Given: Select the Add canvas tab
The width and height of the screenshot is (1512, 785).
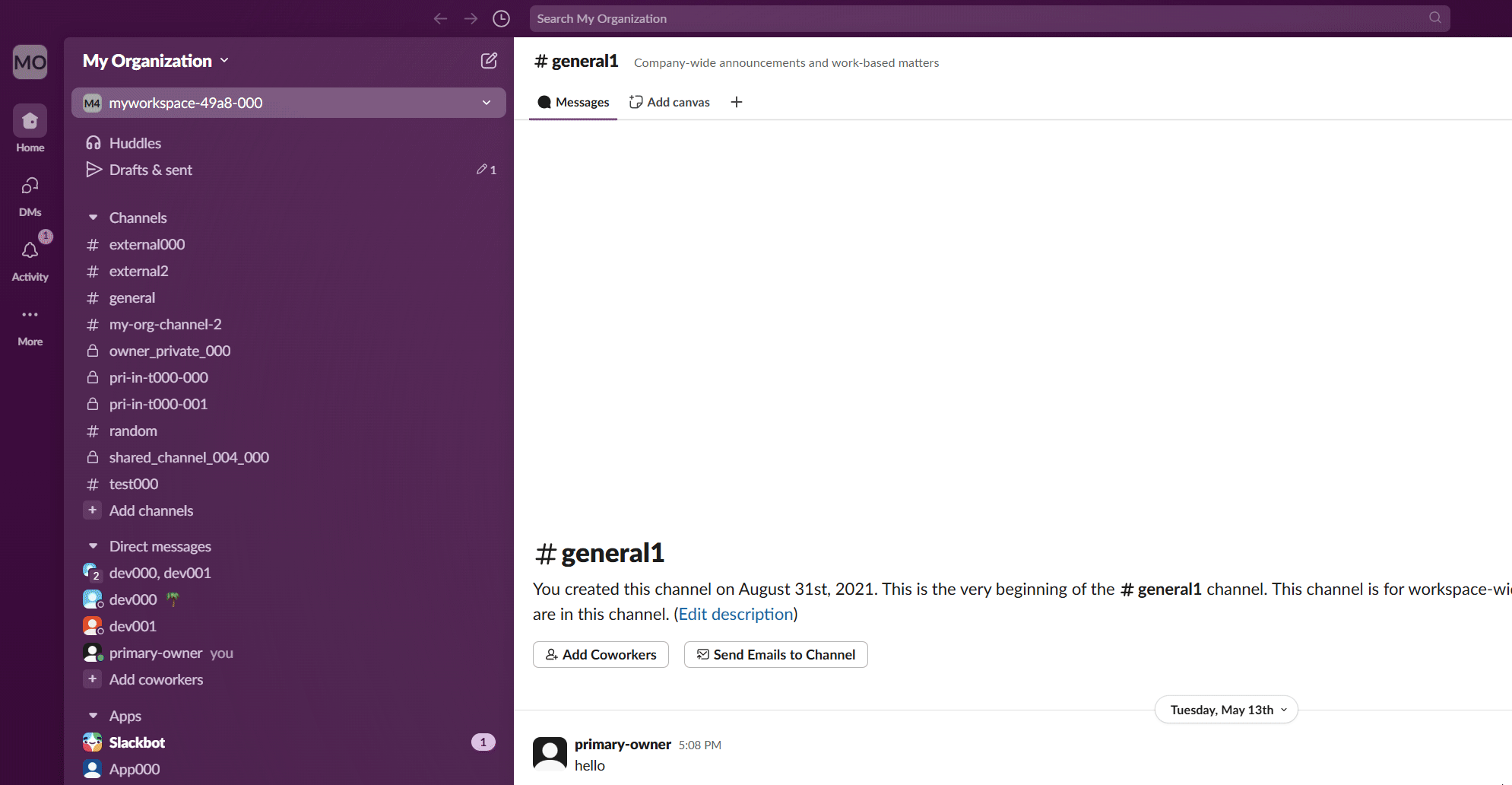Looking at the screenshot, I should pos(670,102).
